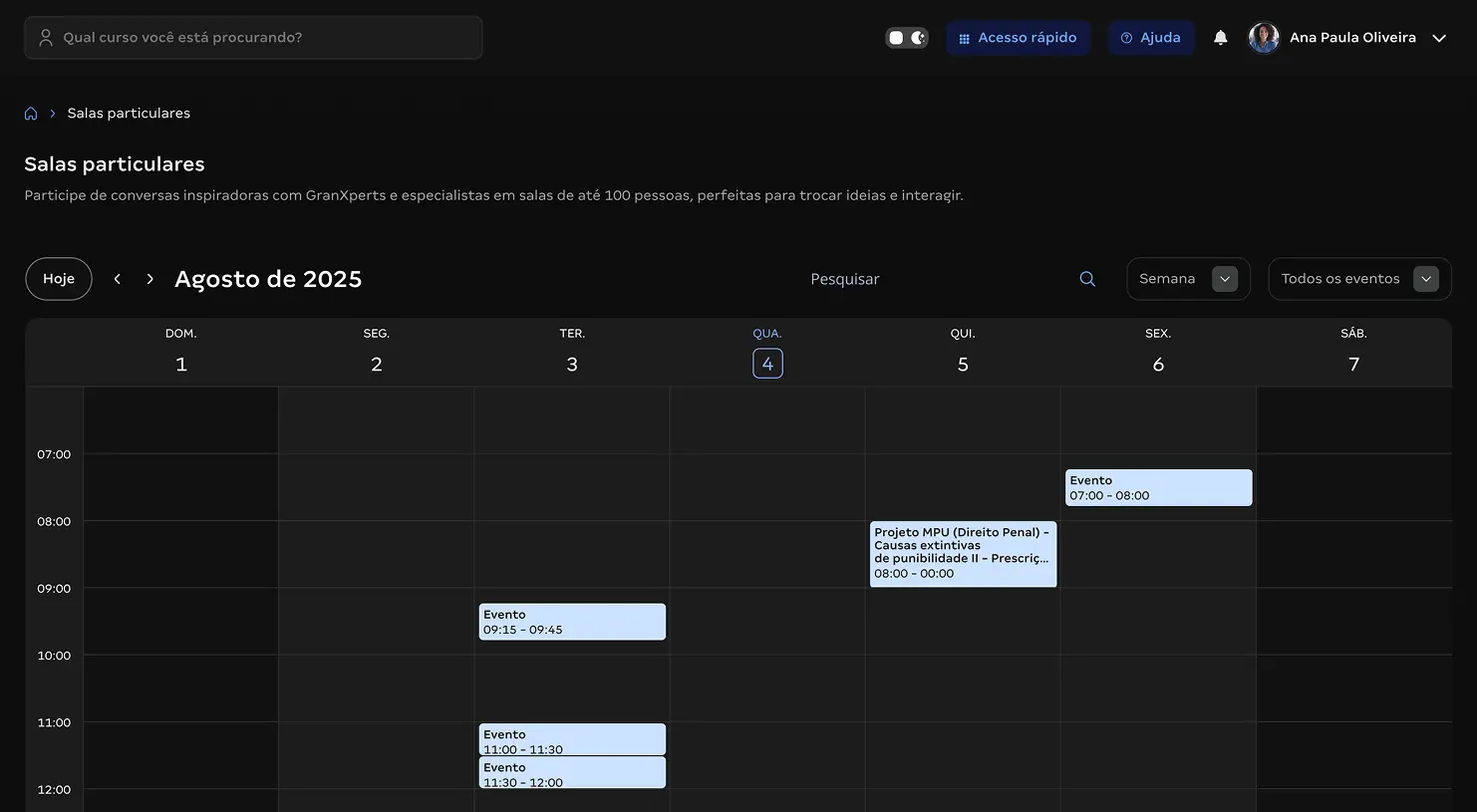Open the Ajuda help button

click(x=1151, y=38)
